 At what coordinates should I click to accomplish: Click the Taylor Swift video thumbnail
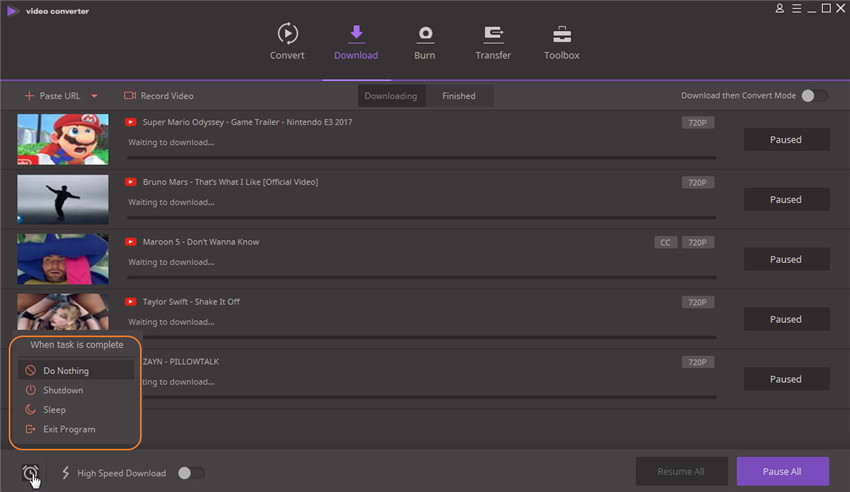click(x=63, y=312)
